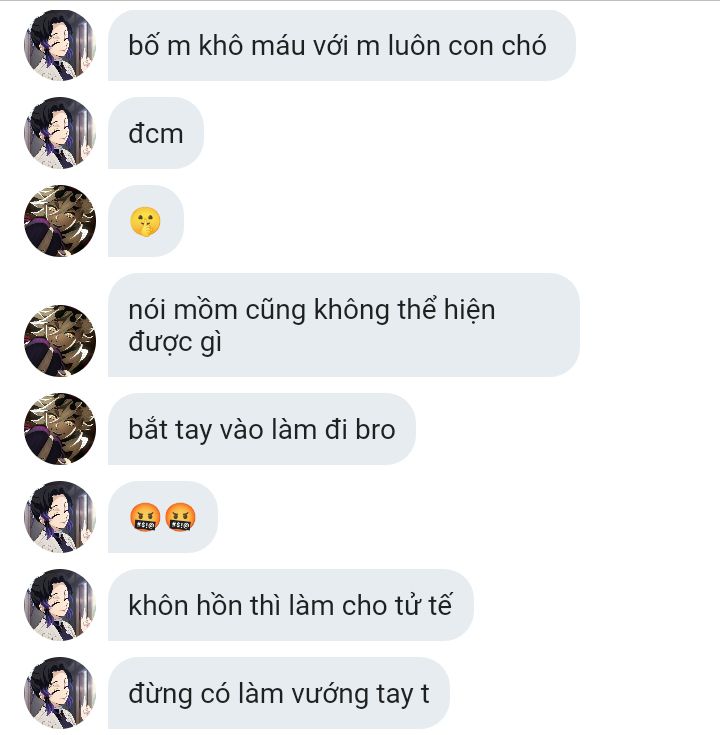Select the message 'khôn hồn thì làm cho tử tế'
720x735 pixels.
[291, 605]
